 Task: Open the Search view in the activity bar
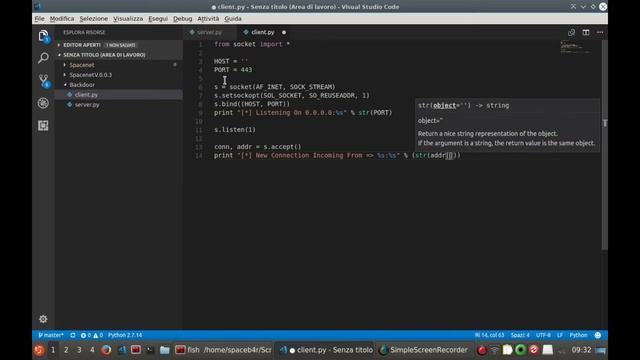[x=43, y=58]
